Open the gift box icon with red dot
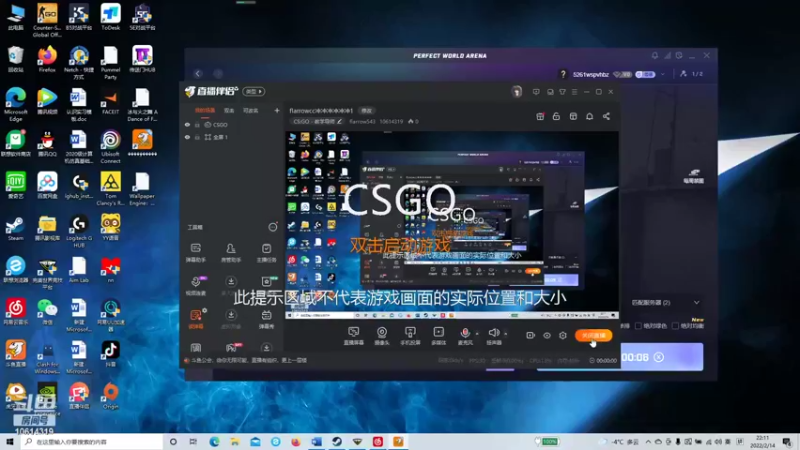 click(x=540, y=116)
